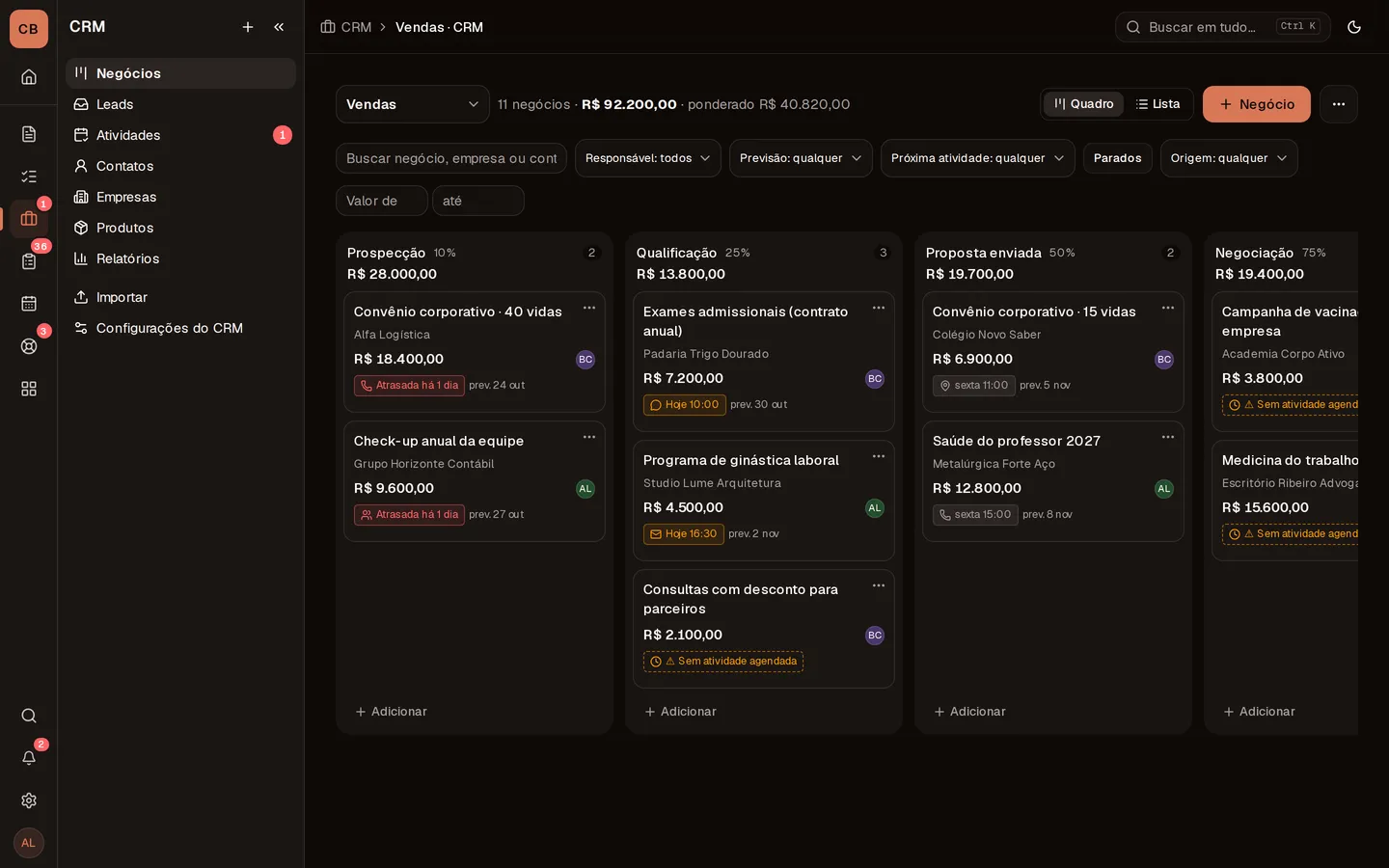Open the apps grid icon in the rail
The width and height of the screenshot is (1389, 868).
[29, 389]
